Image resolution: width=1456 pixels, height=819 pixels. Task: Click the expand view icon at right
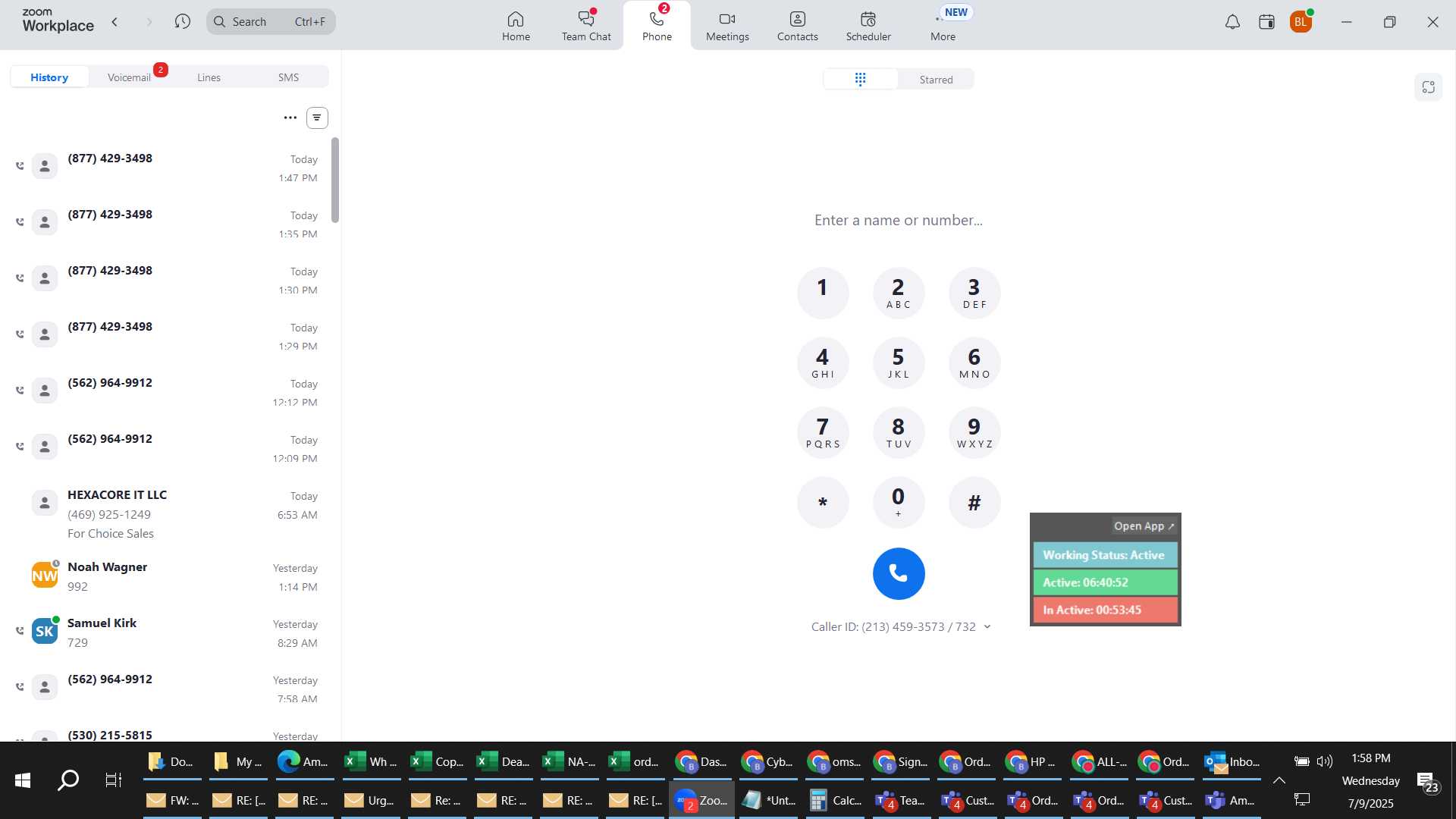click(x=1428, y=87)
